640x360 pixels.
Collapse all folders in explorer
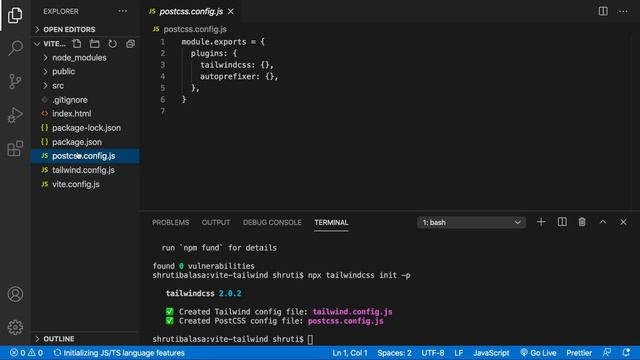point(131,44)
